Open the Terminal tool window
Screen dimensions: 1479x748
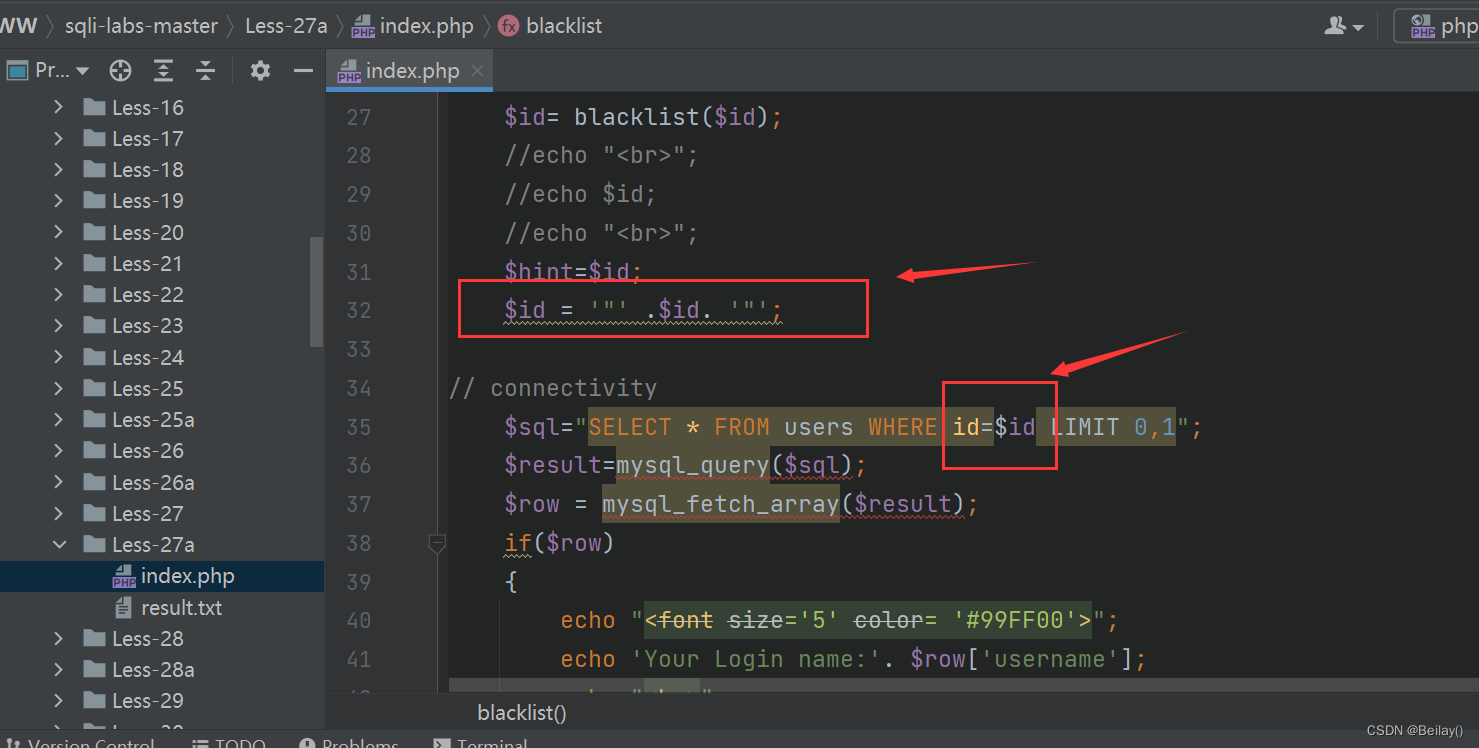(481, 744)
